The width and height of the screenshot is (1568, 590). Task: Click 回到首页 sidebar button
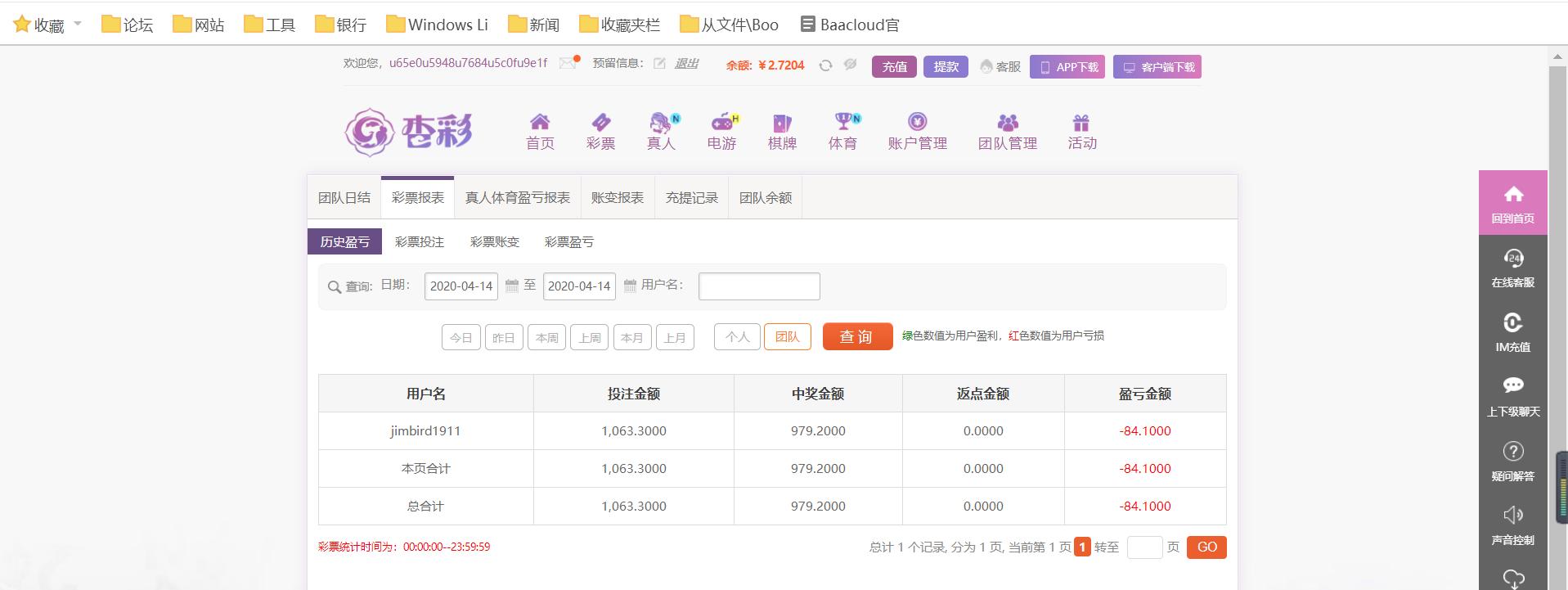[1512, 203]
